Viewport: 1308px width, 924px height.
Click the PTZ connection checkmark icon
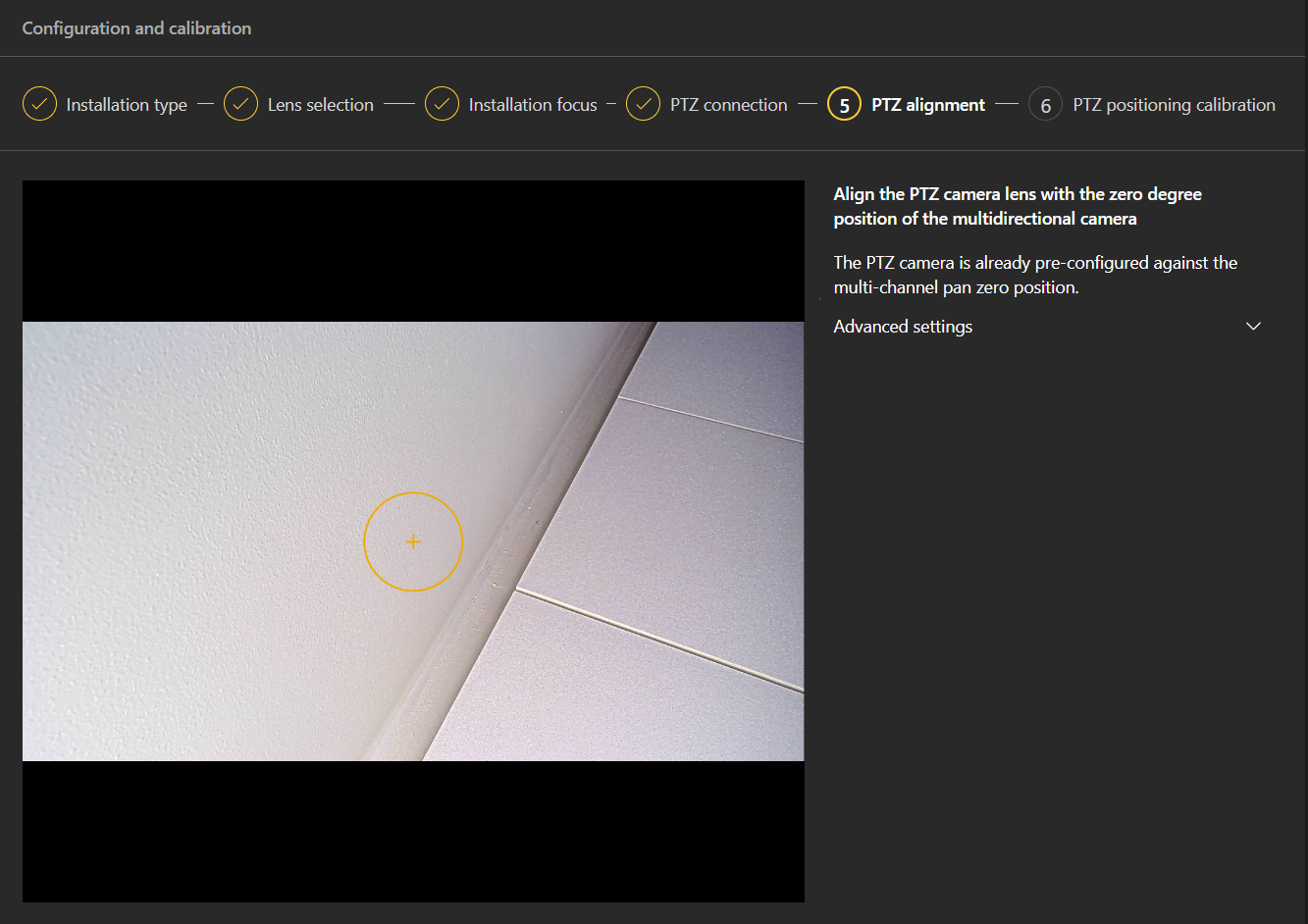click(643, 104)
